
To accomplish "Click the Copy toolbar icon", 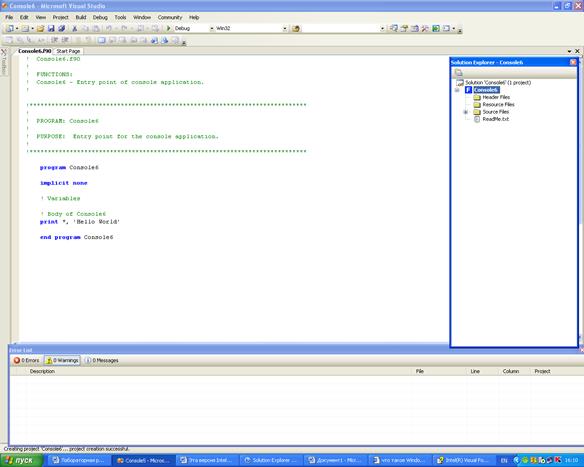I will point(85,28).
